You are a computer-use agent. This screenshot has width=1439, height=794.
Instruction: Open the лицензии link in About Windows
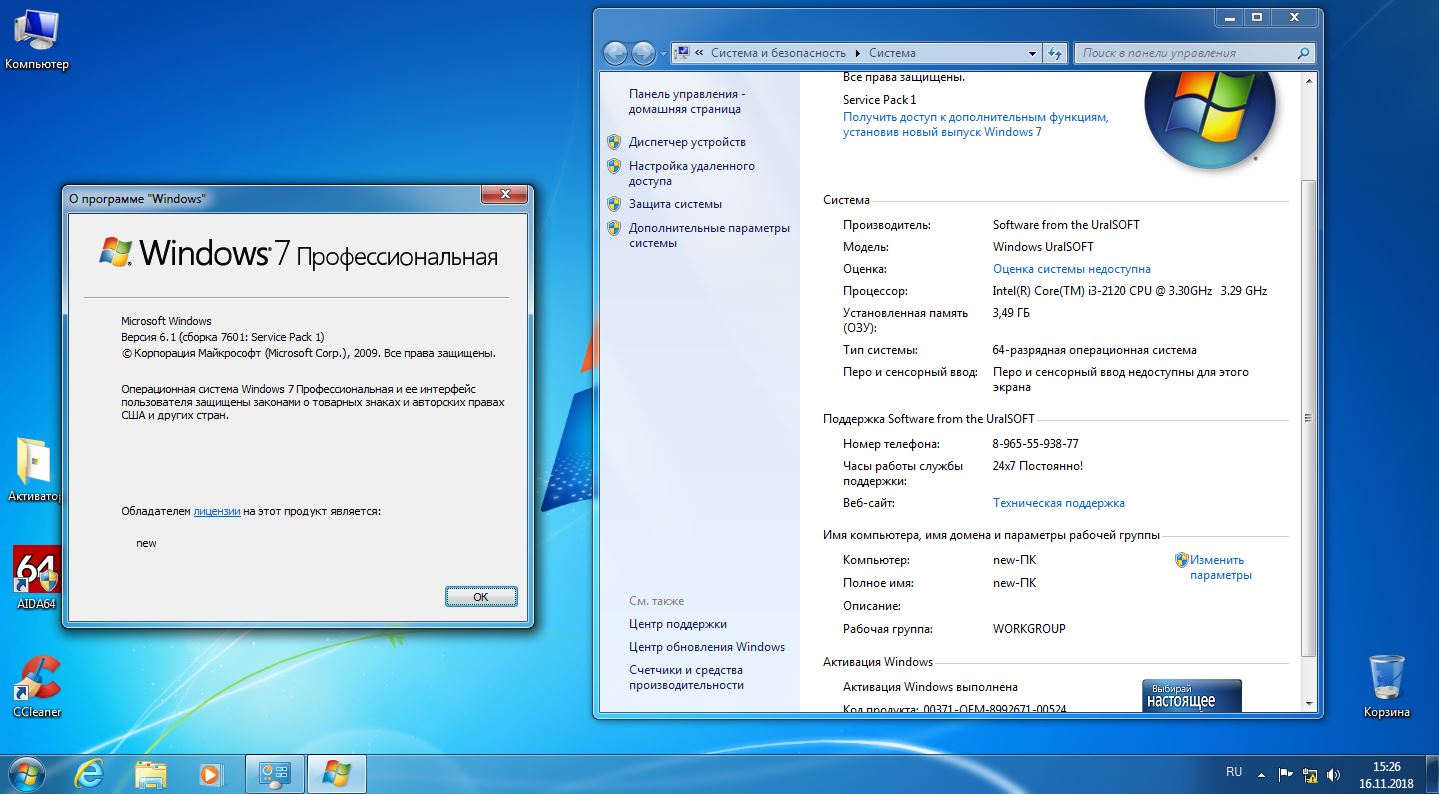(217, 511)
